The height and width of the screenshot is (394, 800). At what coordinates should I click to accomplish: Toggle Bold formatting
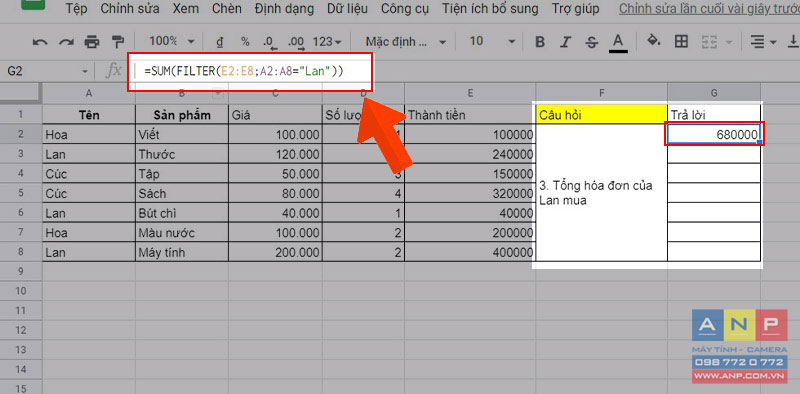[x=540, y=42]
